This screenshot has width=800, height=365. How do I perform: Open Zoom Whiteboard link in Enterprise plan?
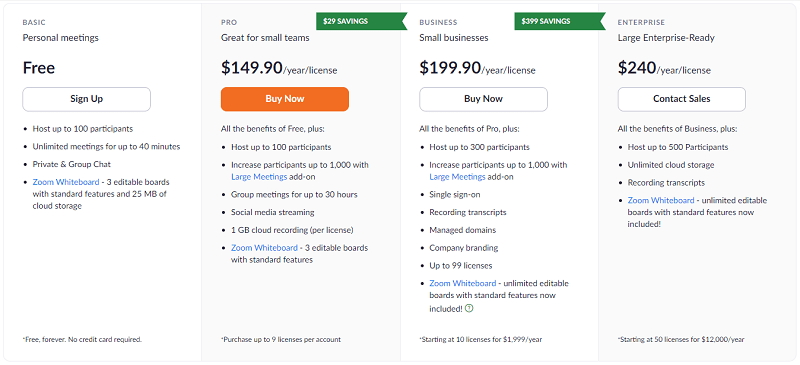click(x=661, y=201)
